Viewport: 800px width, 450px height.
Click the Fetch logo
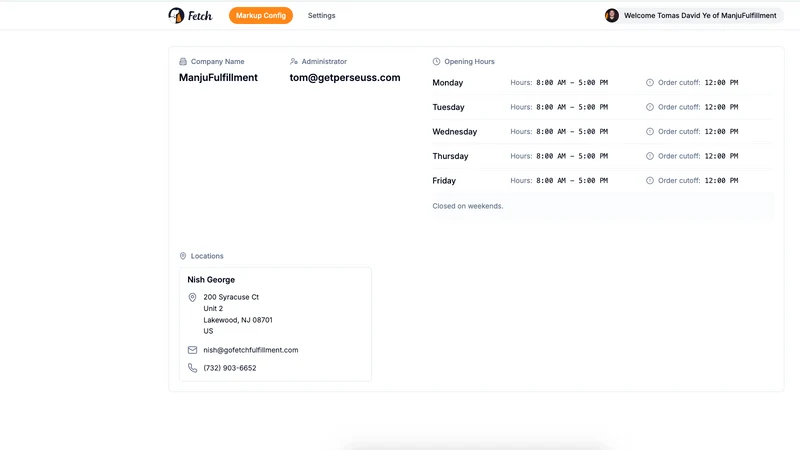click(190, 16)
